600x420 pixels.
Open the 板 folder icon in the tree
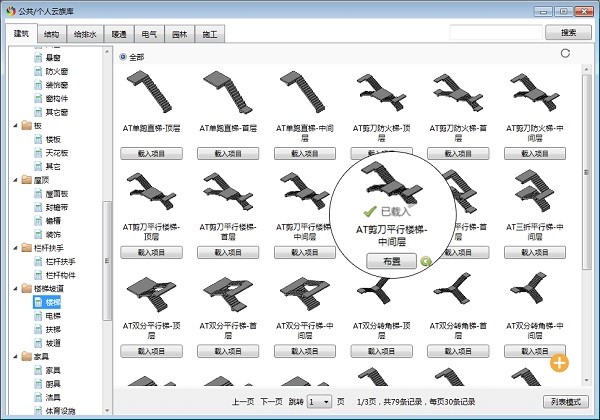click(26, 126)
